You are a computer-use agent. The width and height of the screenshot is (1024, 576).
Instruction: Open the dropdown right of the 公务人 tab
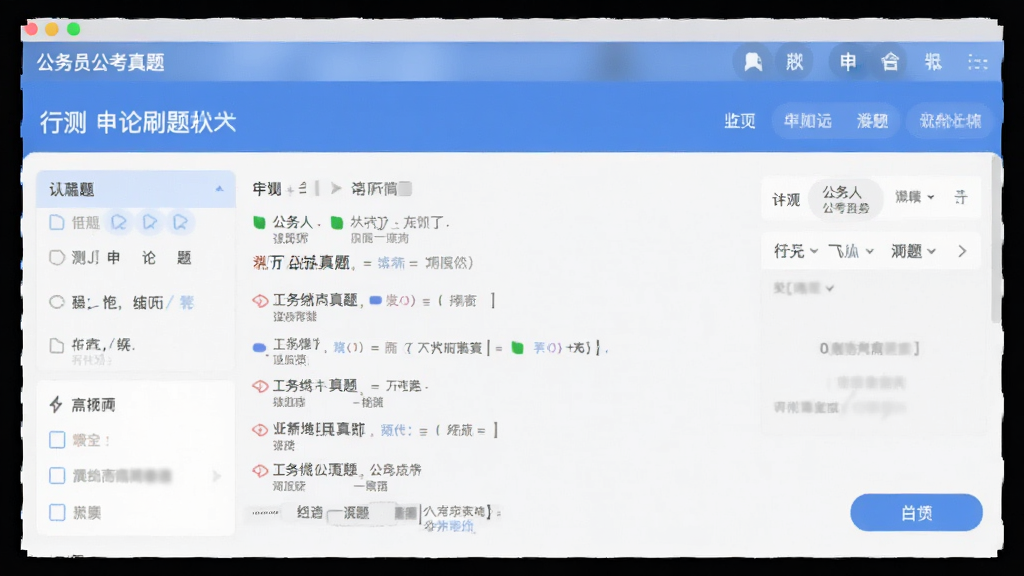914,197
